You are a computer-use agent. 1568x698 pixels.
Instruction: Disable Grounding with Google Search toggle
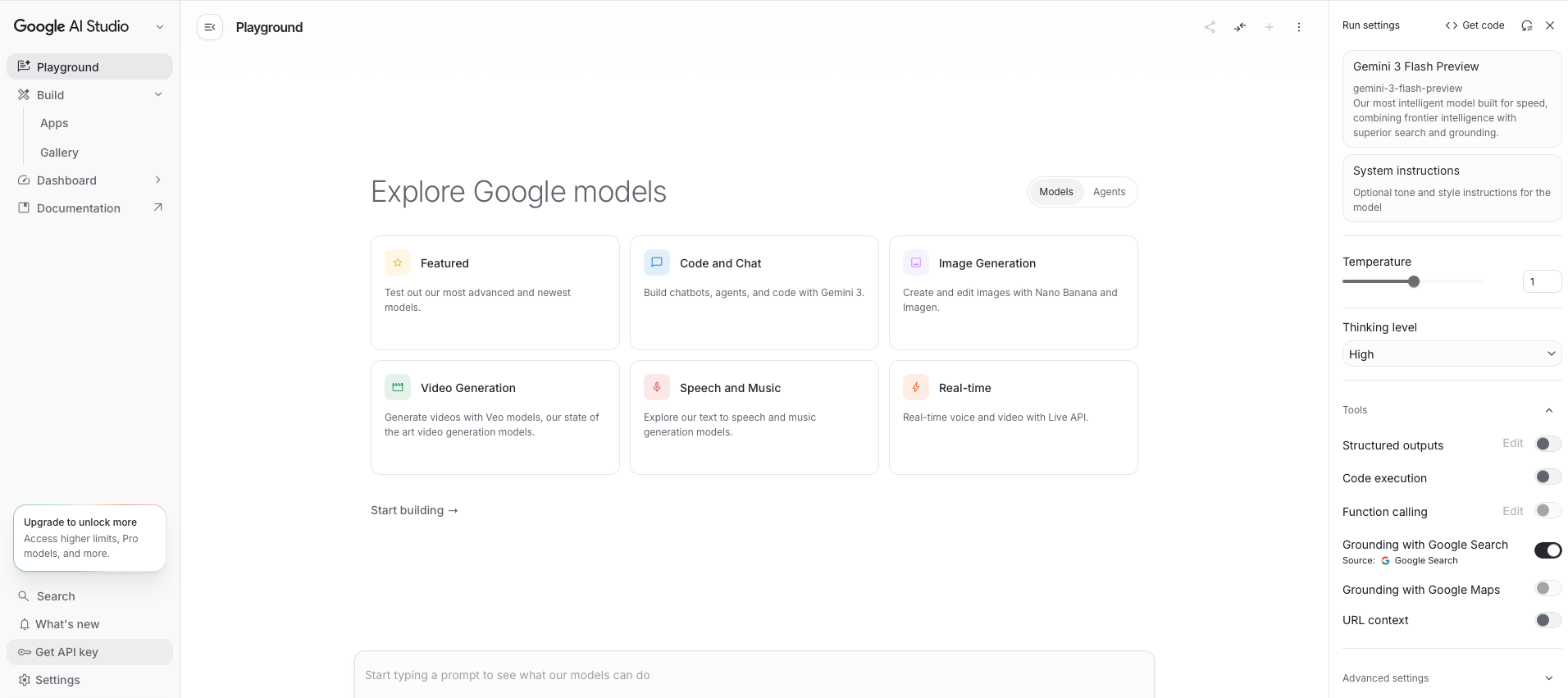pyautogui.click(x=1548, y=550)
